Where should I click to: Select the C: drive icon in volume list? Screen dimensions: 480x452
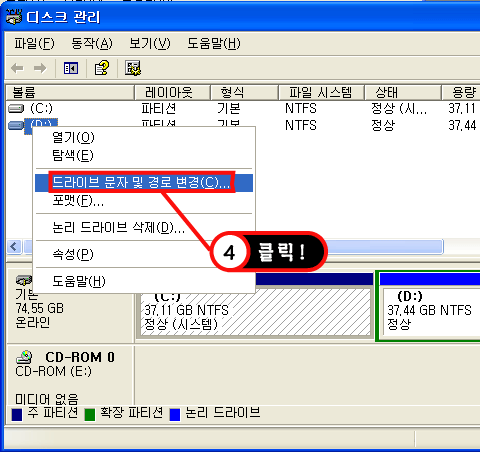coord(16,108)
